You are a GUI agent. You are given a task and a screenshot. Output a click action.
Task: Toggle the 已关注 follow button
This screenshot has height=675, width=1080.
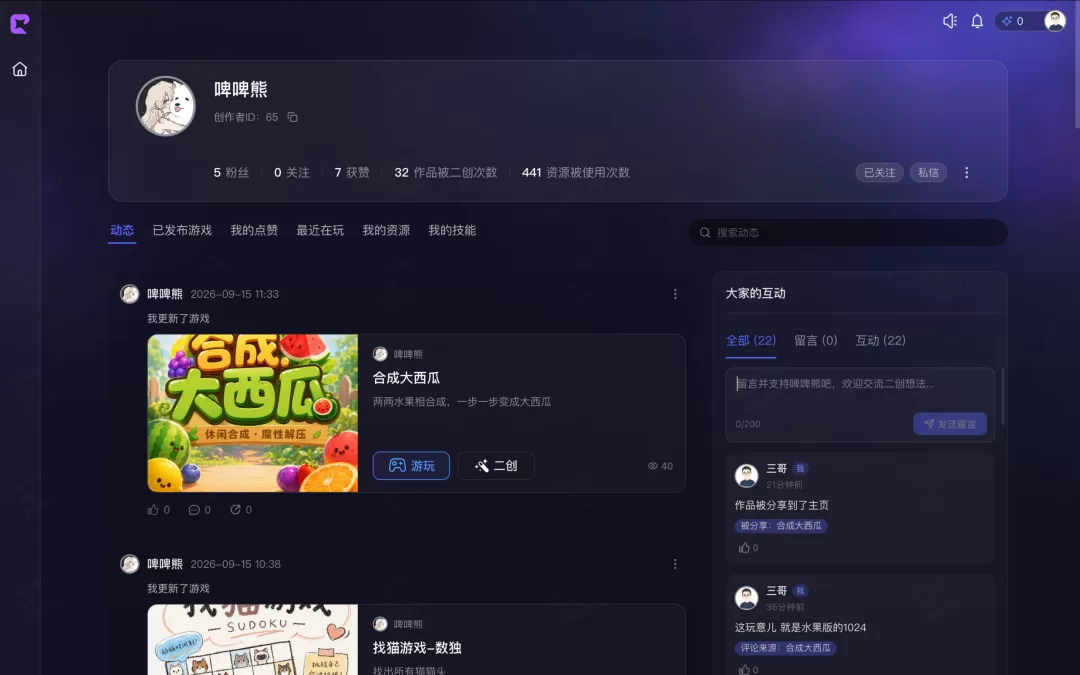880,172
